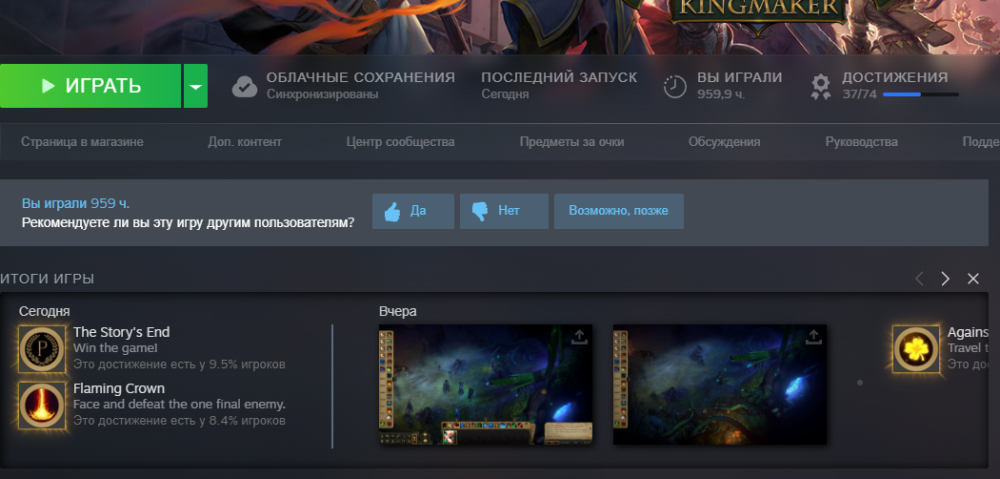Click the ВЫ ИГРАЛИ label
Viewport: 1000px width, 479px height.
740,77
